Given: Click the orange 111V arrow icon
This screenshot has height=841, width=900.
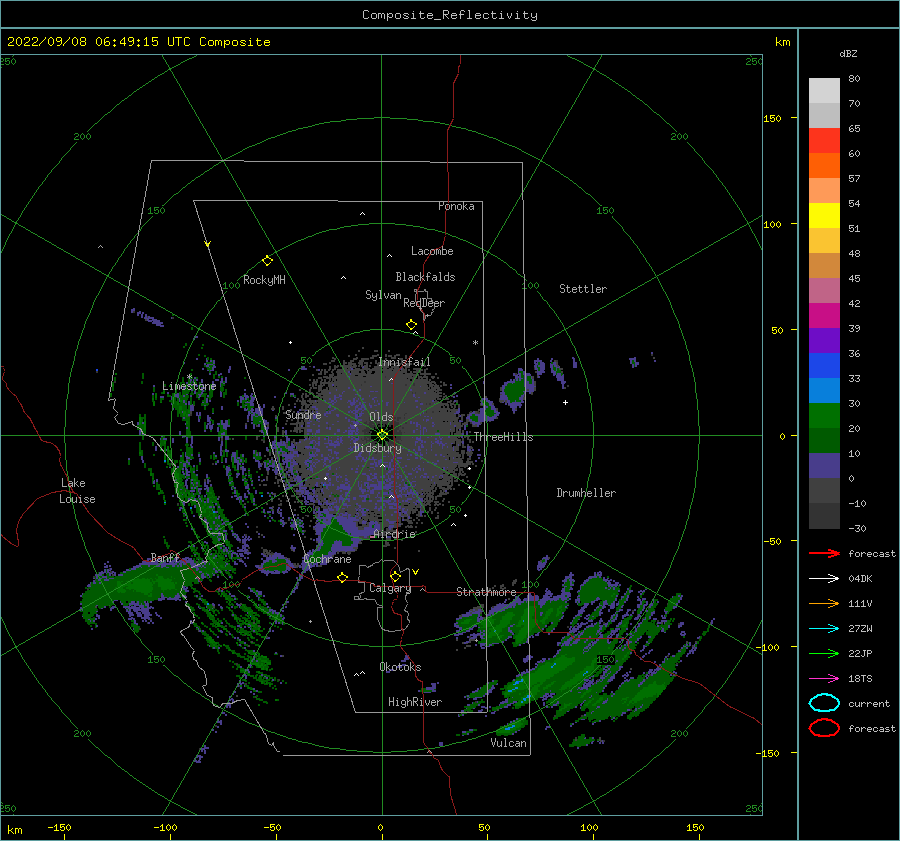Looking at the screenshot, I should [x=824, y=603].
